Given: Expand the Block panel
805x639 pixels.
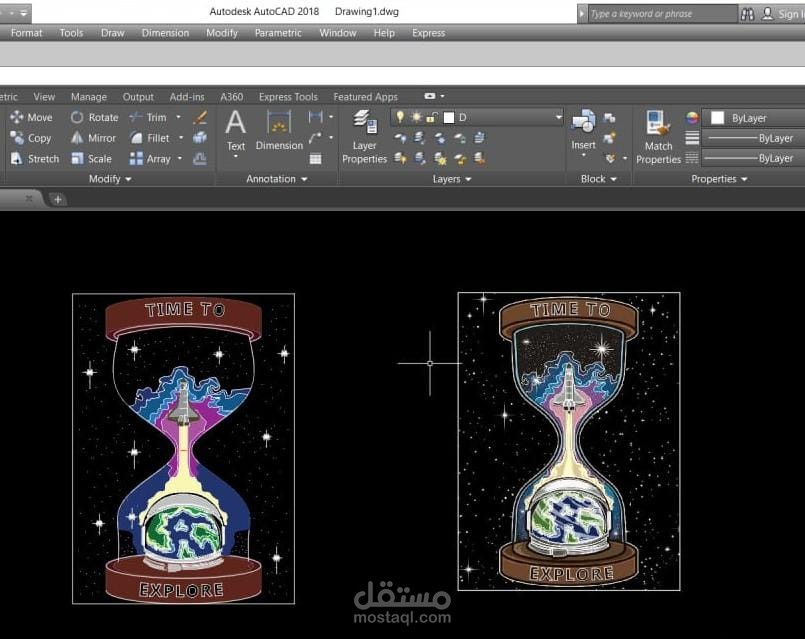Looking at the screenshot, I should click(x=599, y=179).
